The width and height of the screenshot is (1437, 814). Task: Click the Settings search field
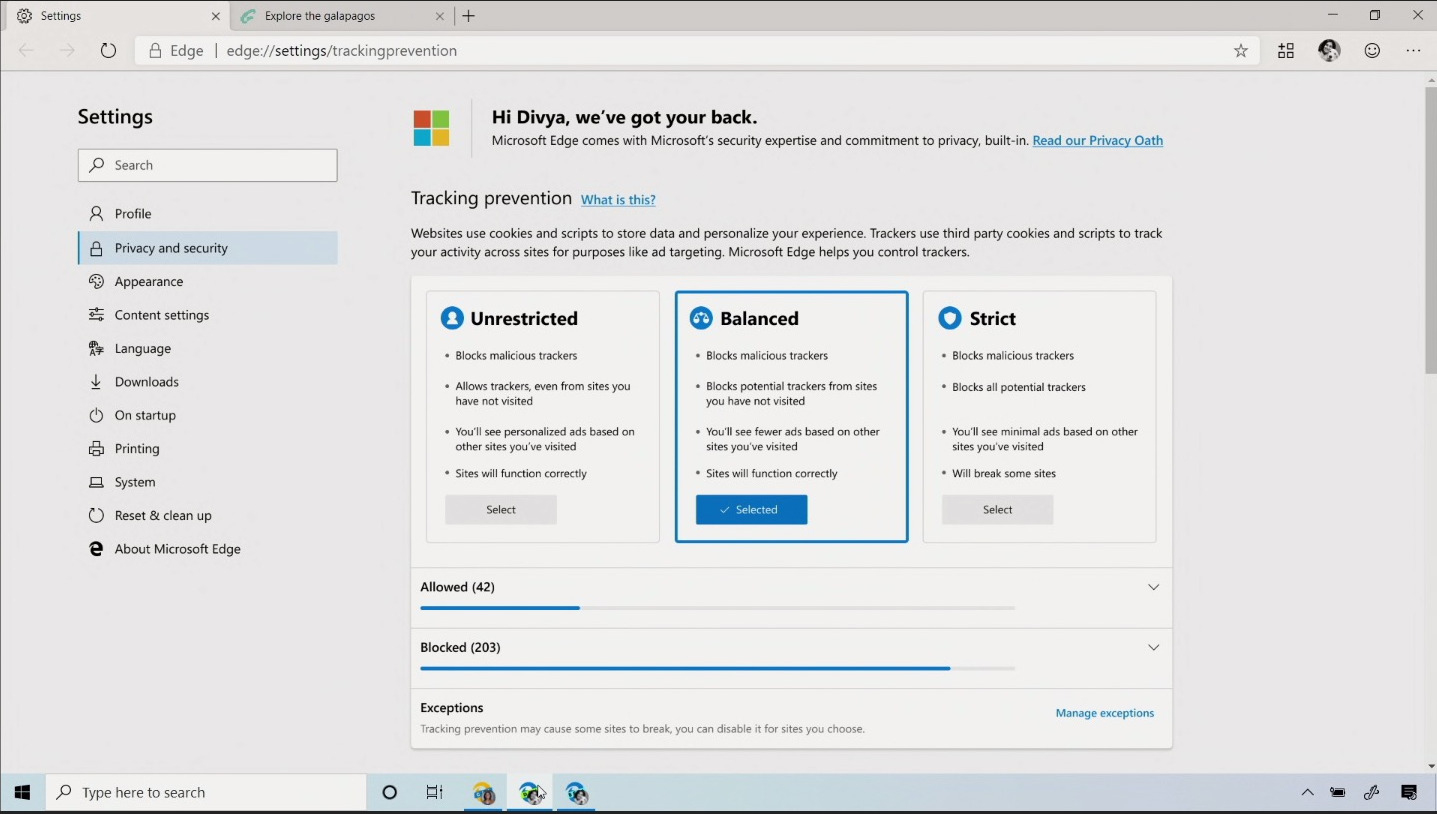point(208,165)
